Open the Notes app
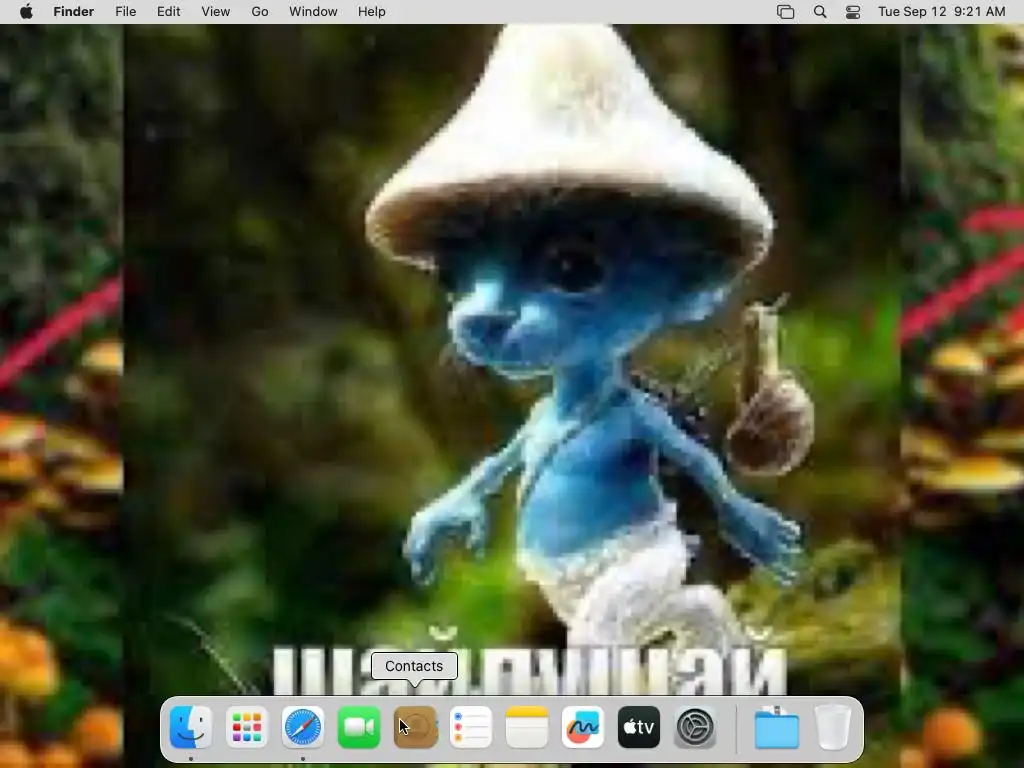This screenshot has height=768, width=1024. (x=527, y=728)
